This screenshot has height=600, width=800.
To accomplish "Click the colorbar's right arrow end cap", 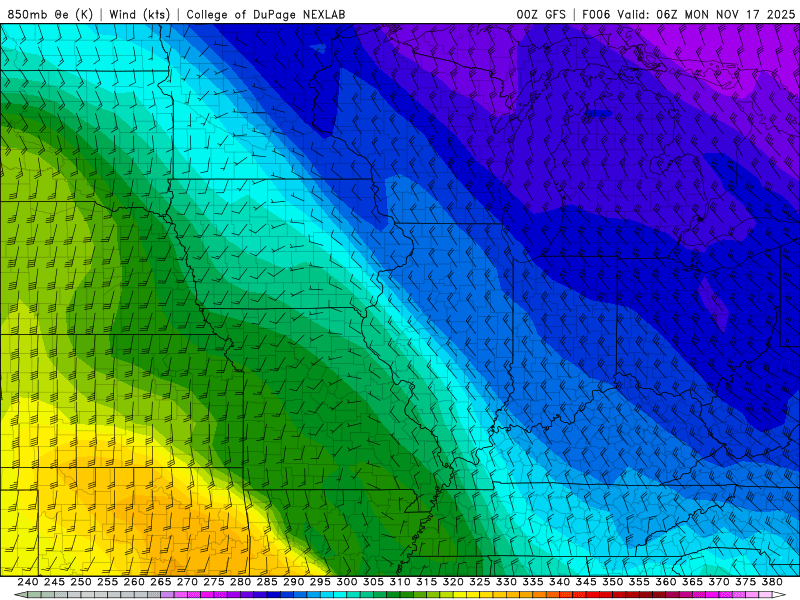I will click(x=780, y=595).
